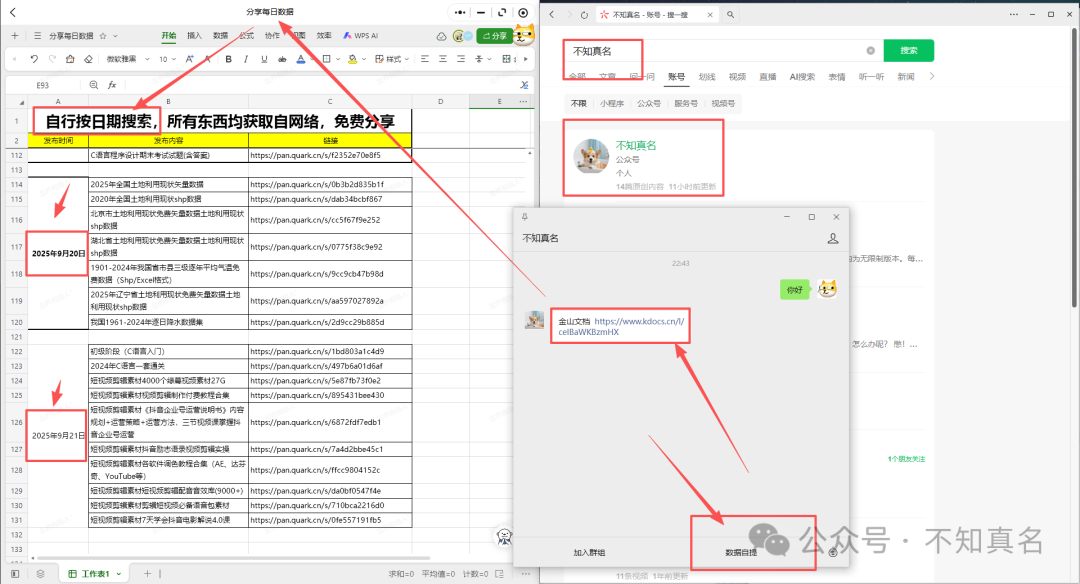Apply strikethrough text formatting
Image resolution: width=1080 pixels, height=584 pixels.
pos(282,59)
